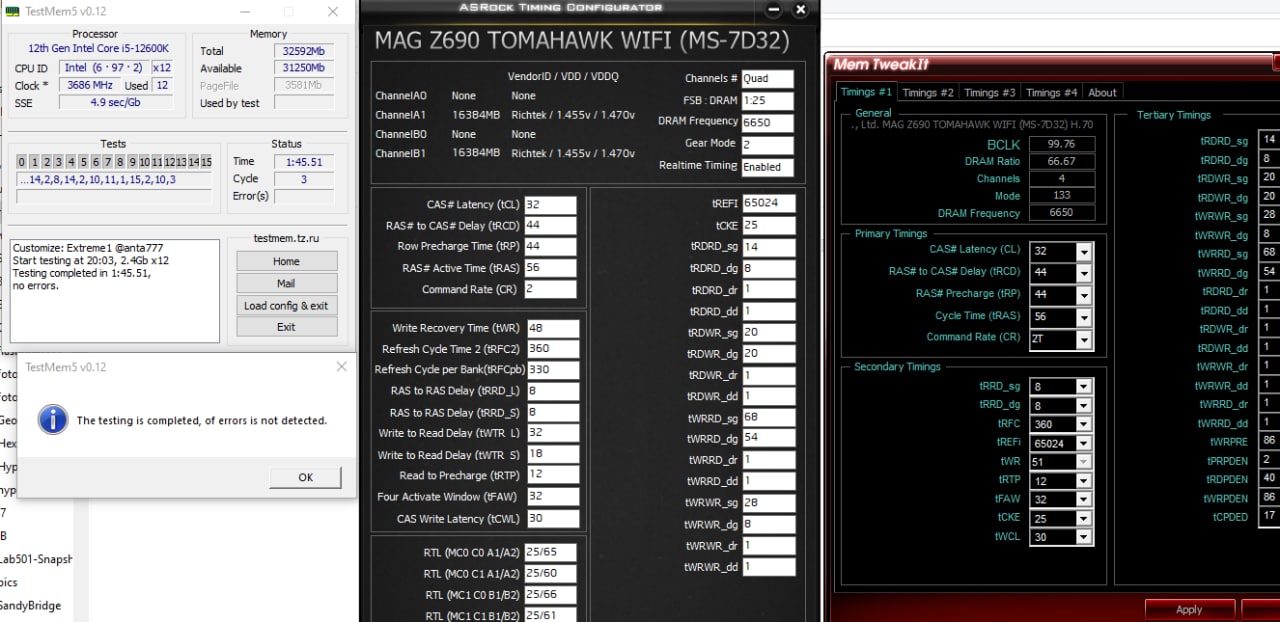Click the CAS# Latency (tCL) field in ASRock

(550, 205)
